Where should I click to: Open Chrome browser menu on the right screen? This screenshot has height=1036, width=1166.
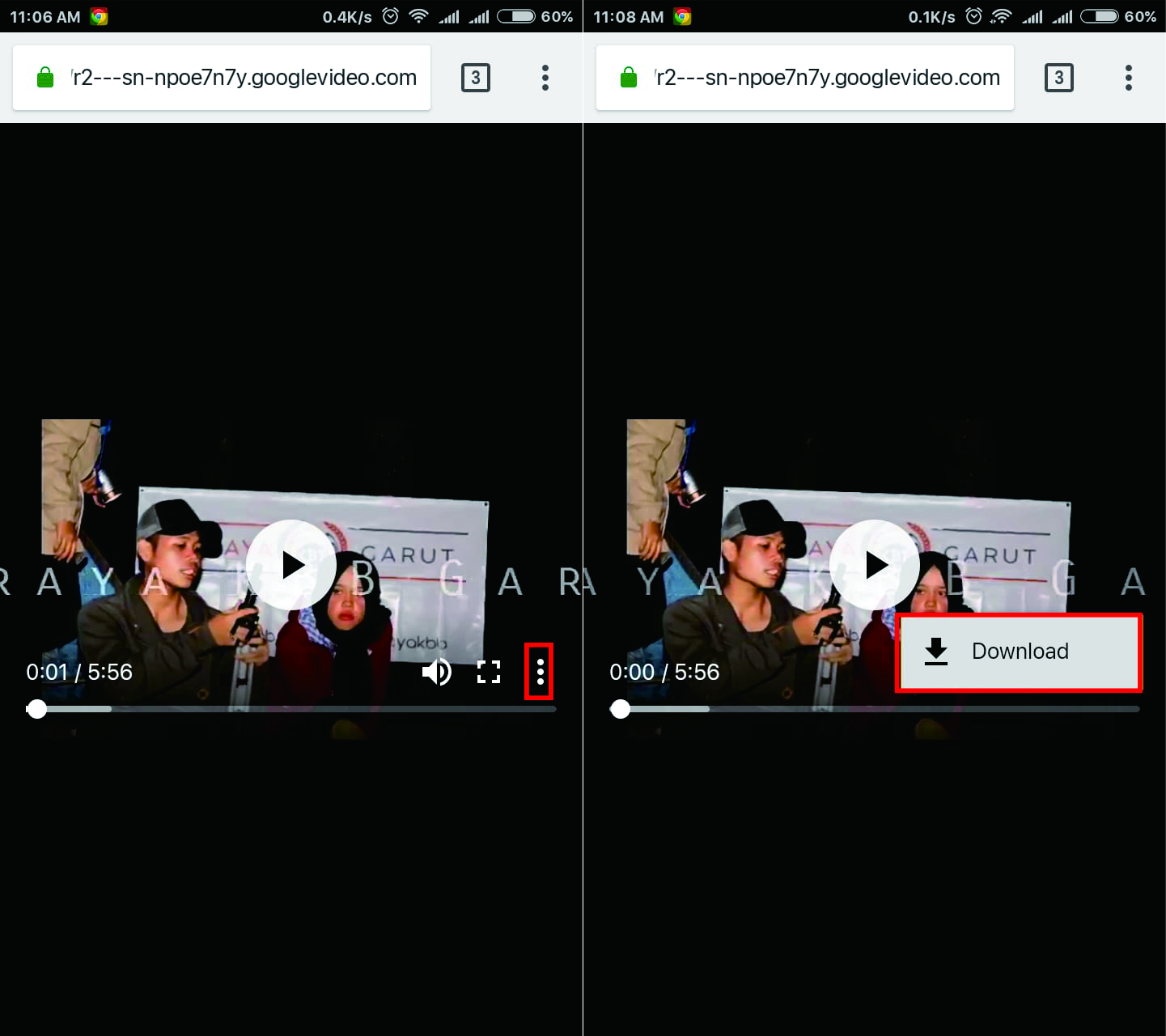click(x=1128, y=77)
